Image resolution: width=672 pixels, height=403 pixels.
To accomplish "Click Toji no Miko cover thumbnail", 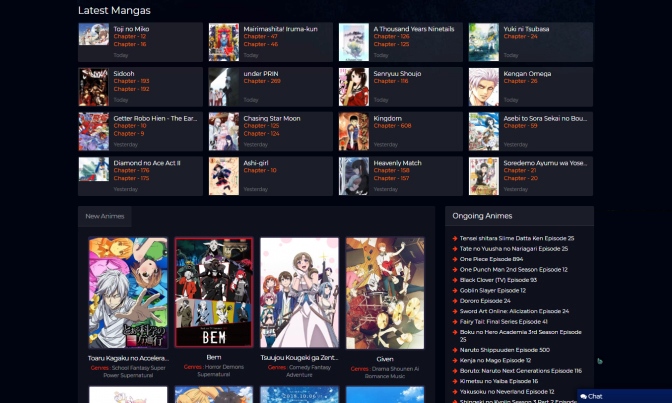I will tap(94, 34).
